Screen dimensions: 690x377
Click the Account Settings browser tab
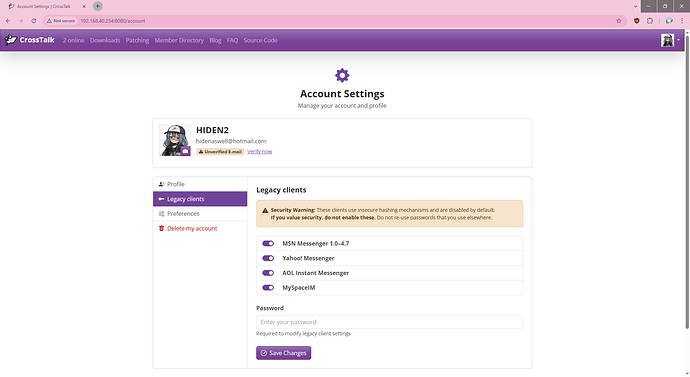46,7
